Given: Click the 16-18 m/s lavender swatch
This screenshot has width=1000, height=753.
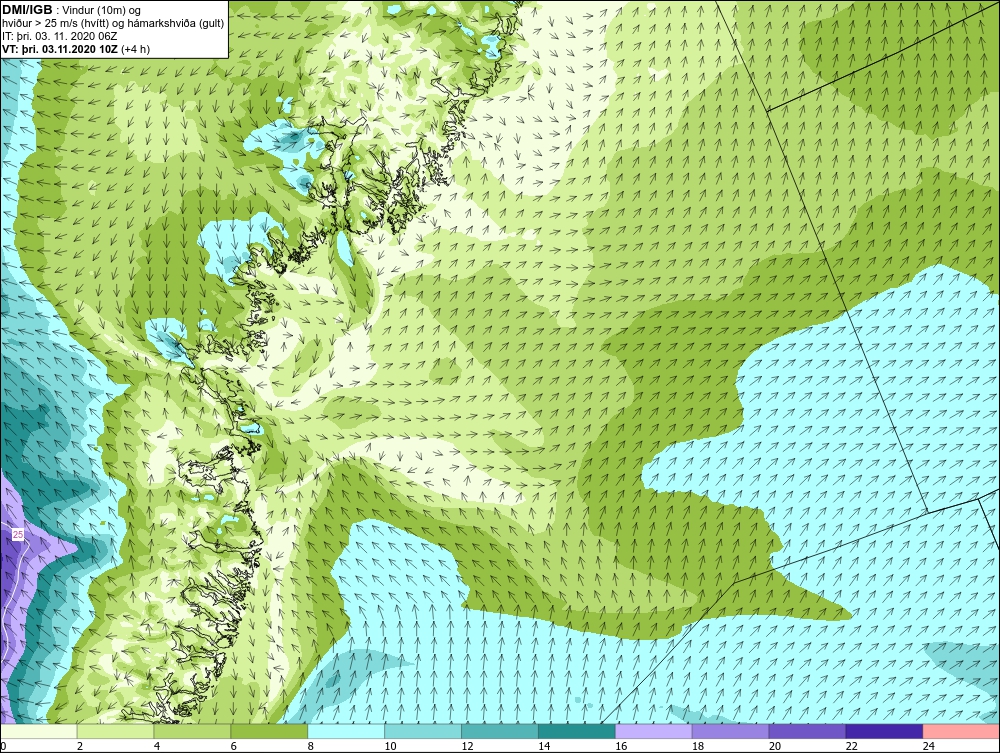Looking at the screenshot, I should point(654,731).
